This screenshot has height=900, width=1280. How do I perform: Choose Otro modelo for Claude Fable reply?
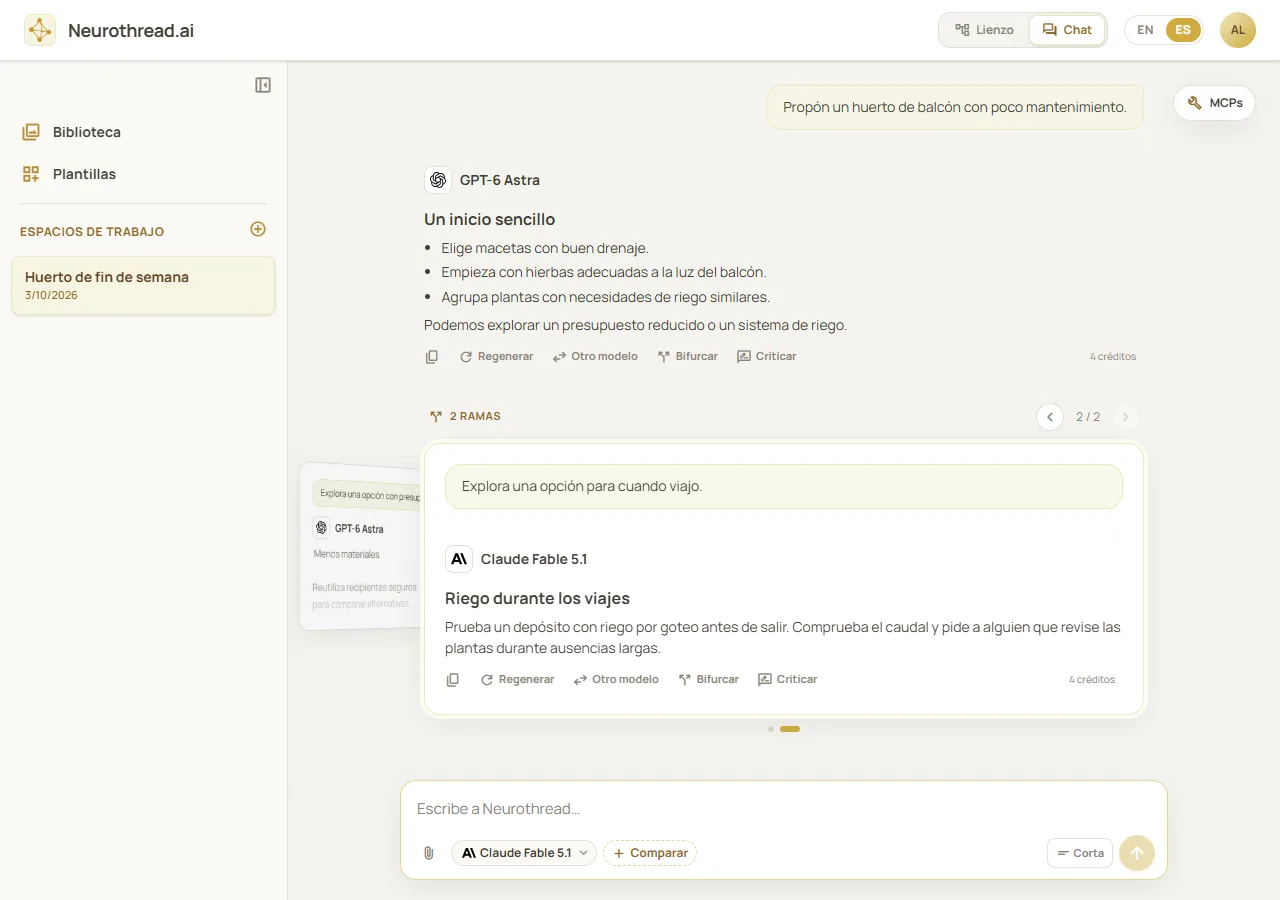[616, 679]
